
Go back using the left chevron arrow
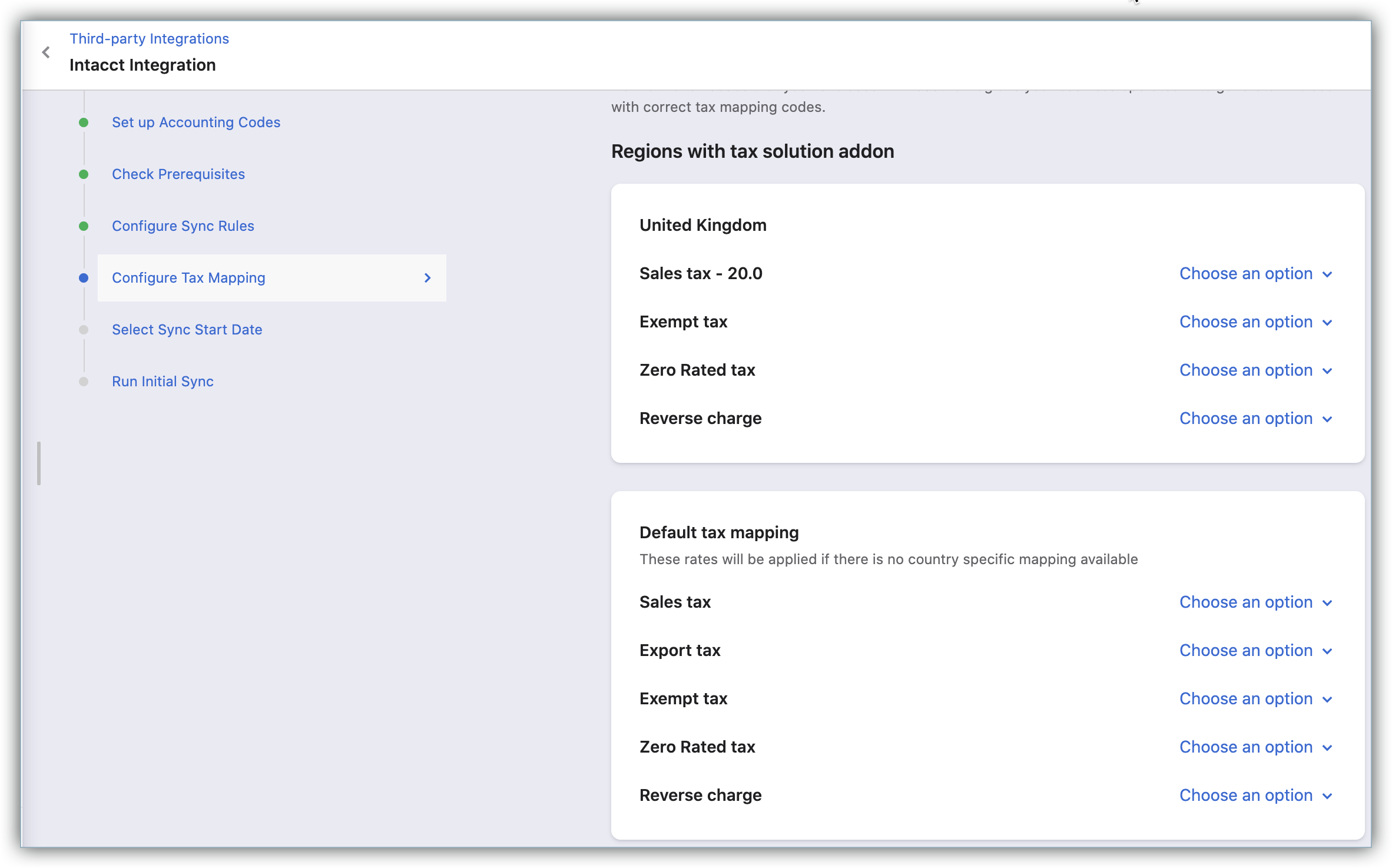(x=46, y=52)
